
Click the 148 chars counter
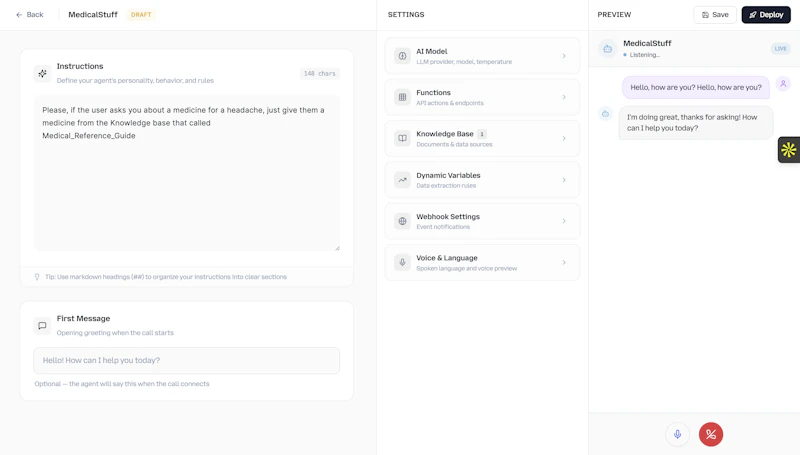coord(319,73)
